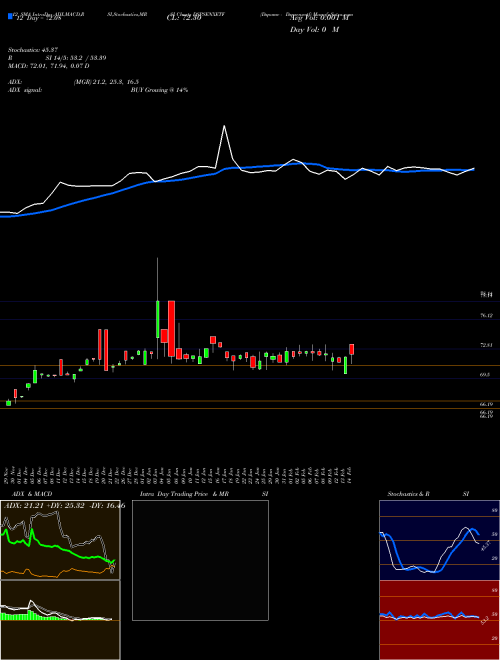Click the 'Avg Vol: 0.001 M' readout
The image size is (500, 660).
(319, 18)
